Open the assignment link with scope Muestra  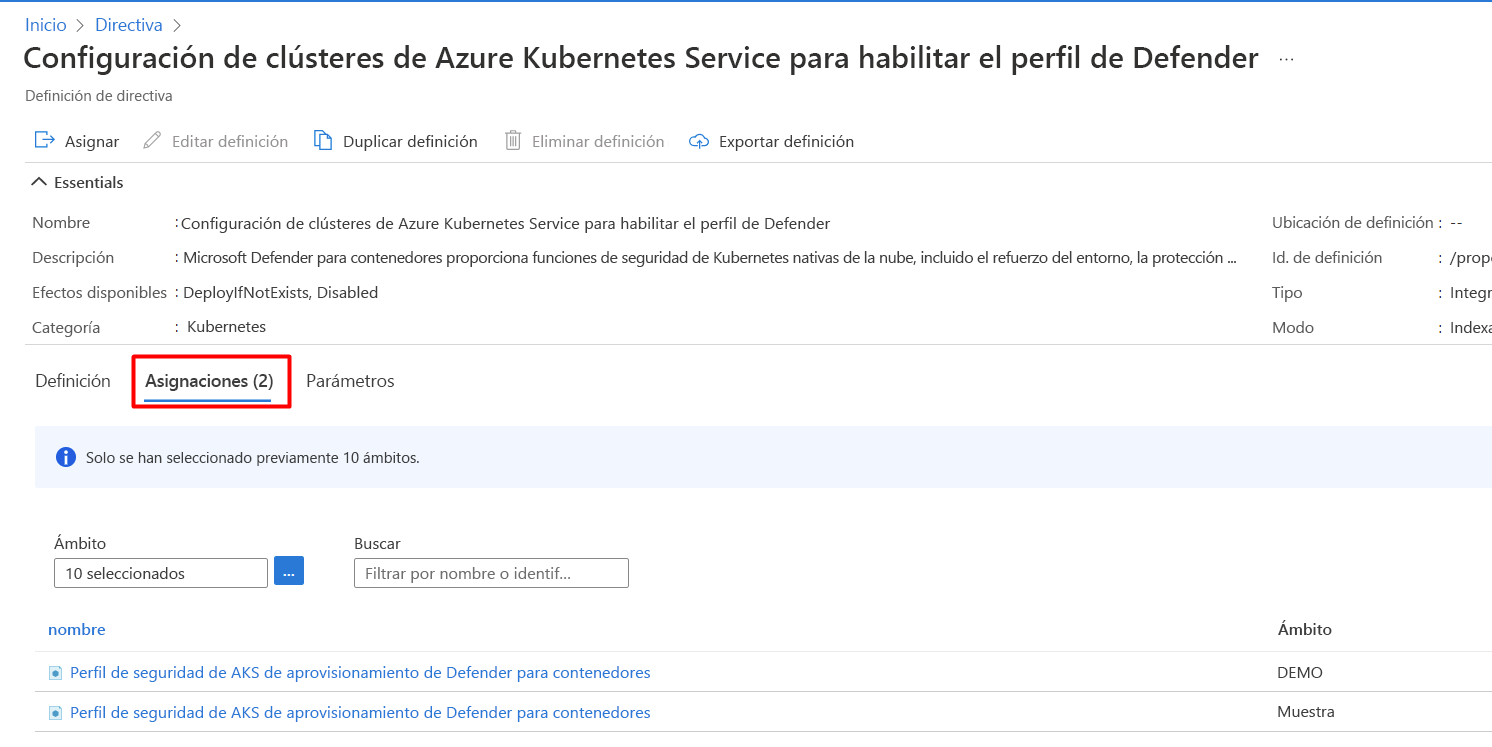coord(360,713)
